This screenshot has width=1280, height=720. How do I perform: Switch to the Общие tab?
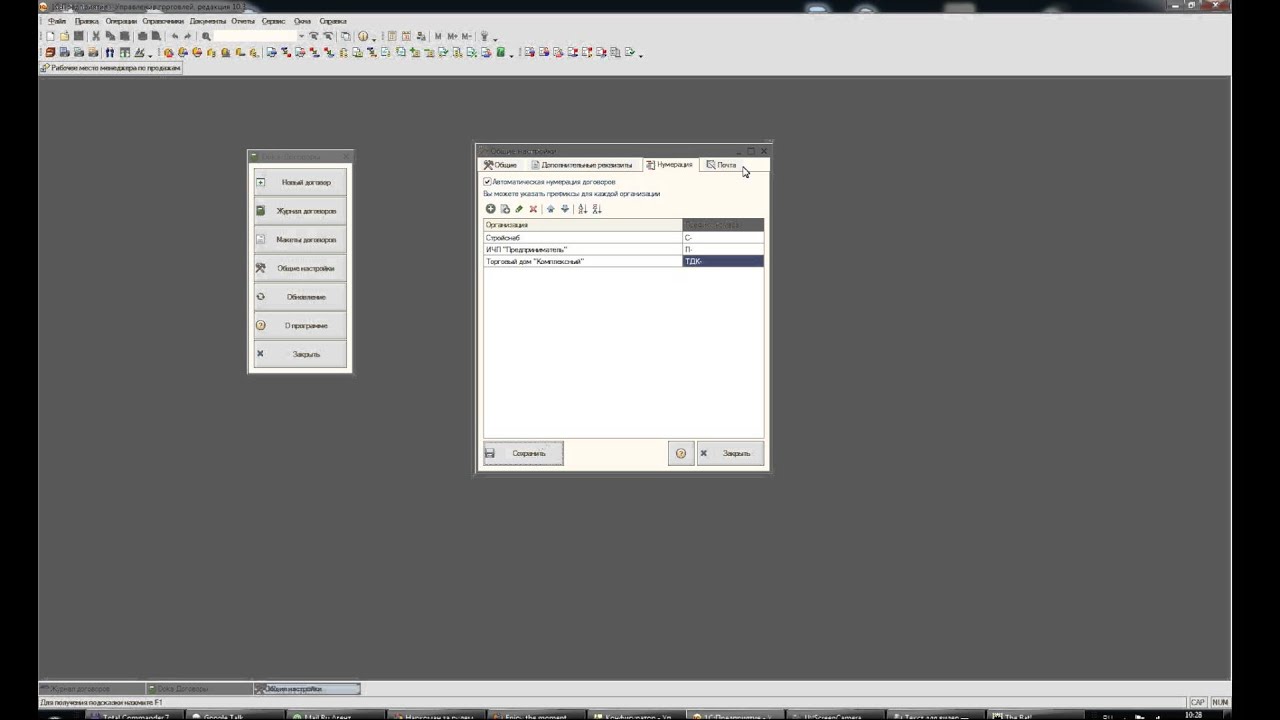[501, 165]
